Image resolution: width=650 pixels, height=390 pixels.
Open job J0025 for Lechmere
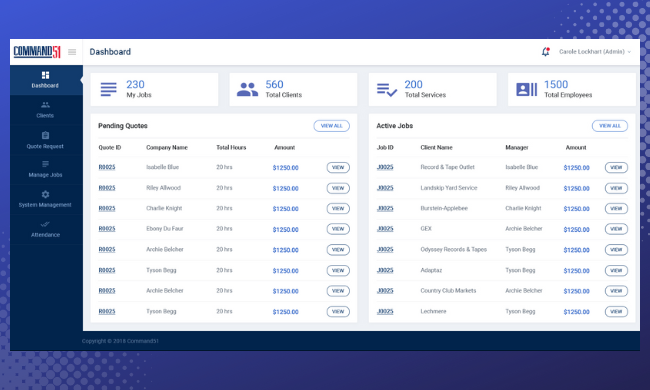click(385, 312)
